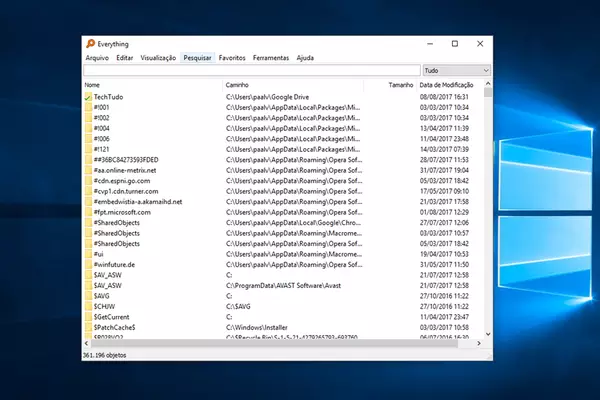The image size is (600, 400).
Task: Select the TechTudo file name
Action: [x=108, y=97]
